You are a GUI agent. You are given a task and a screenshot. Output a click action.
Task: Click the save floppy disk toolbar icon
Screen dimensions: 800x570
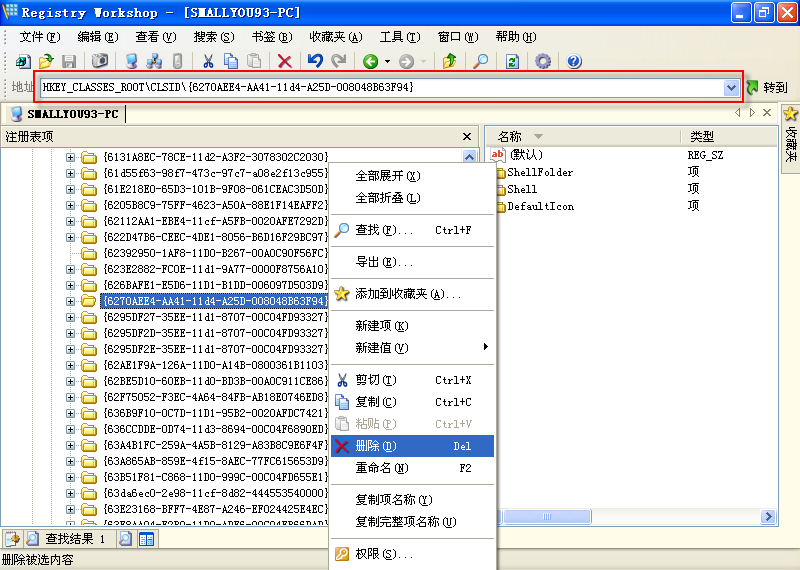[69, 61]
